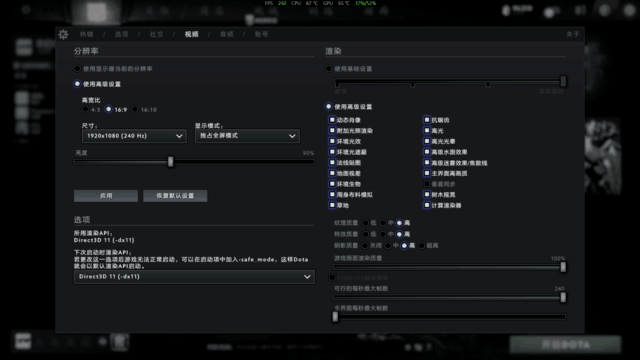640x360 pixels.
Task: Open the 尺寸 resolution dropdown
Action: (x=134, y=136)
